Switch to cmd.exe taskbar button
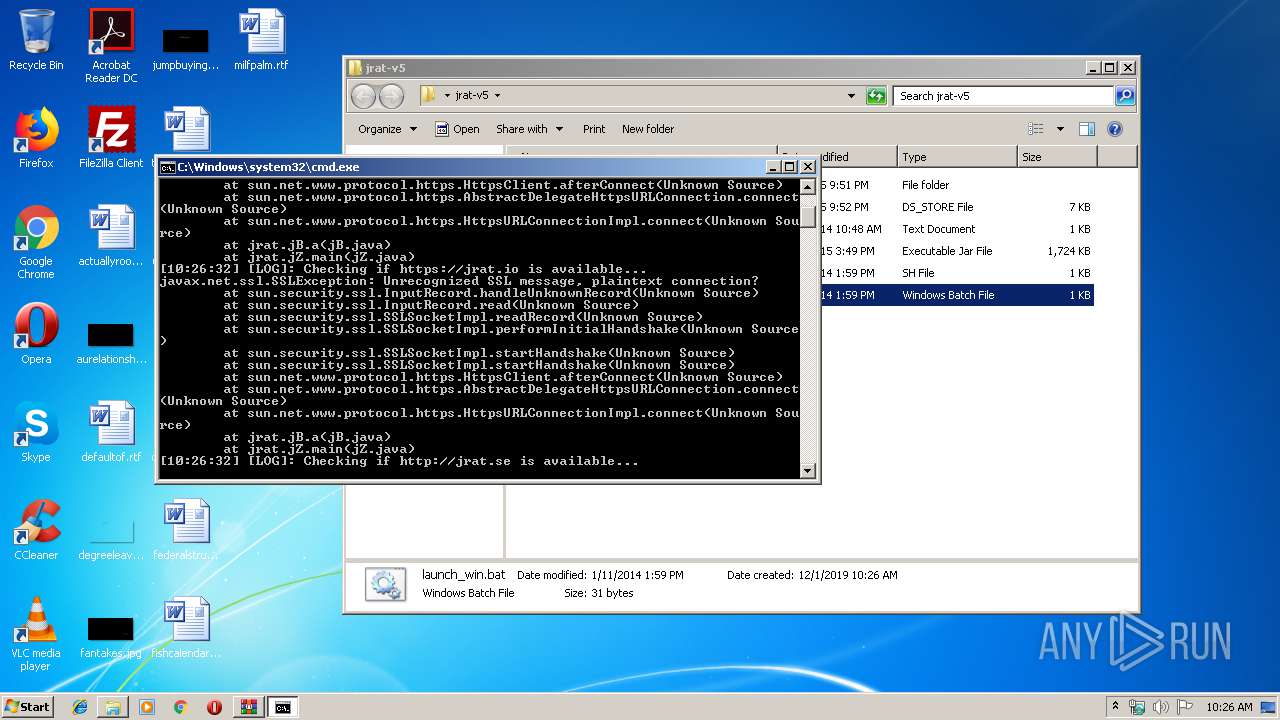The width and height of the screenshot is (1280, 720). tap(283, 707)
